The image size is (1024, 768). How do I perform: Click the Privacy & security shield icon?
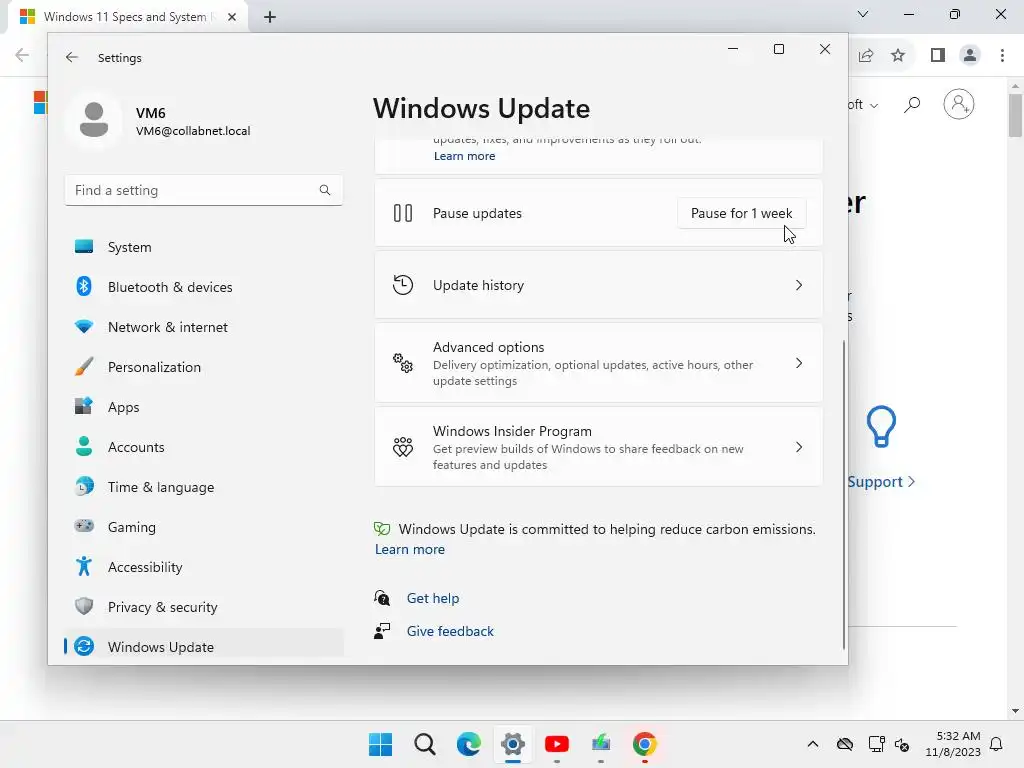click(84, 606)
